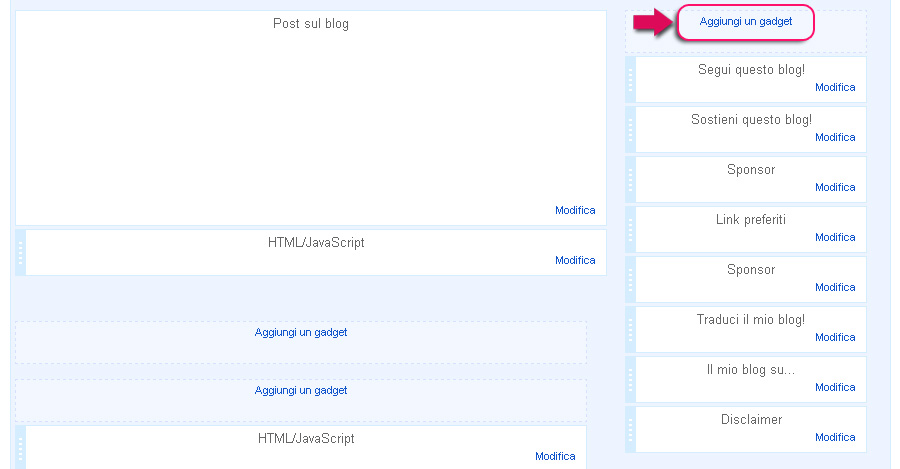Click drag handle of Traduci il mio blog! gadget
Screen dimensions: 900x469
630,329
